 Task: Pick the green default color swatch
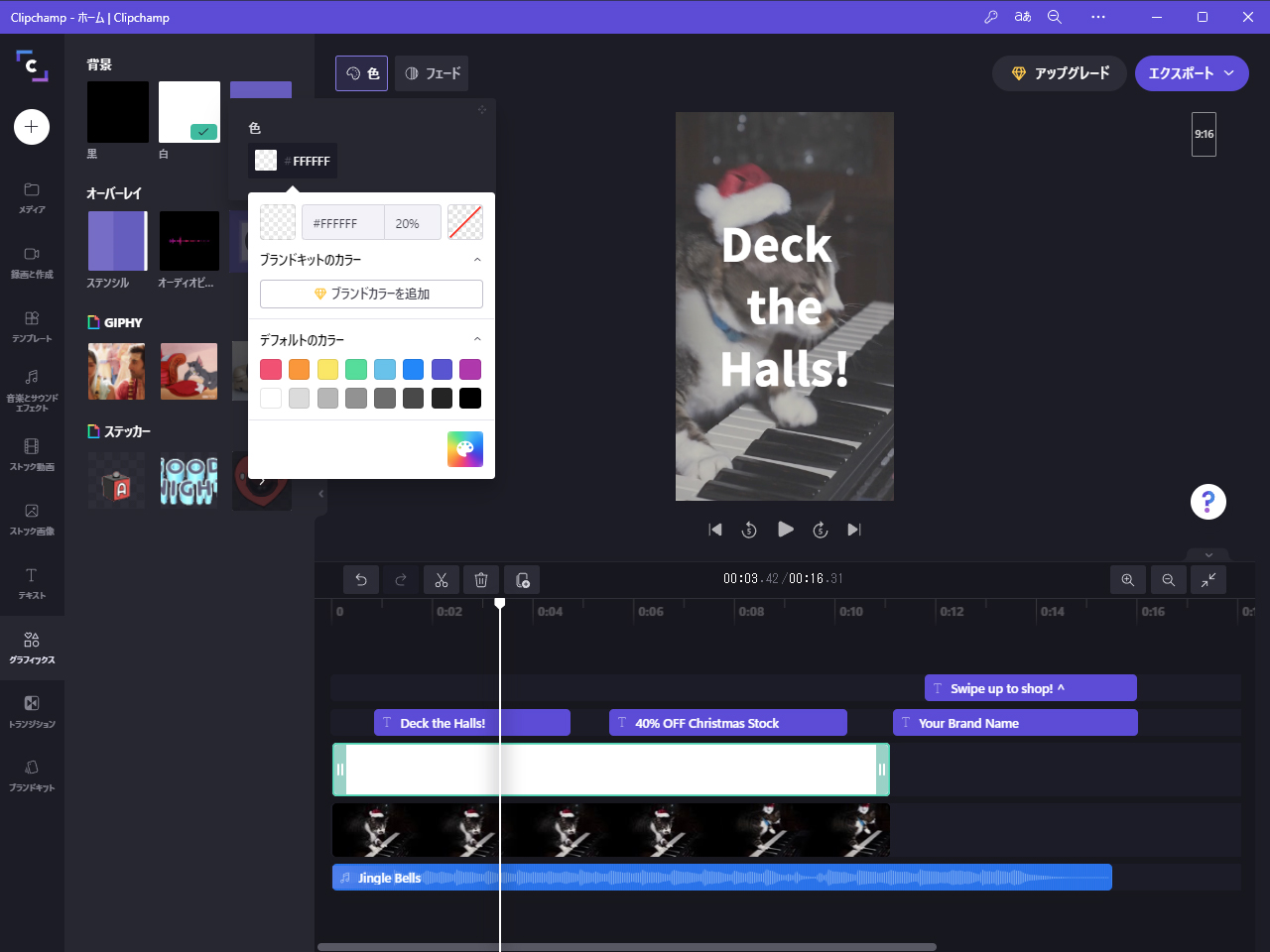coord(356,369)
